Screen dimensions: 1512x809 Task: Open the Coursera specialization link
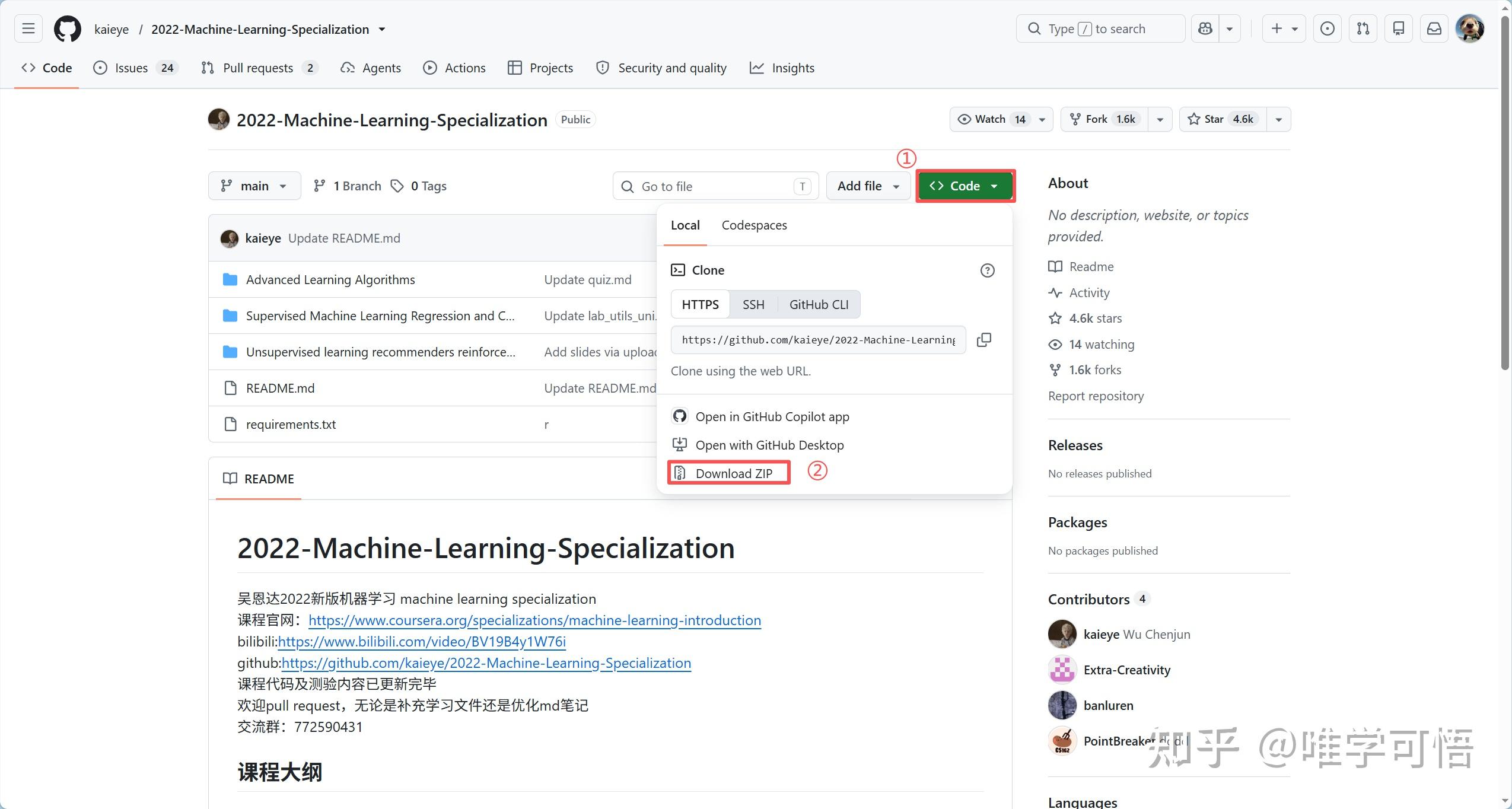534,620
